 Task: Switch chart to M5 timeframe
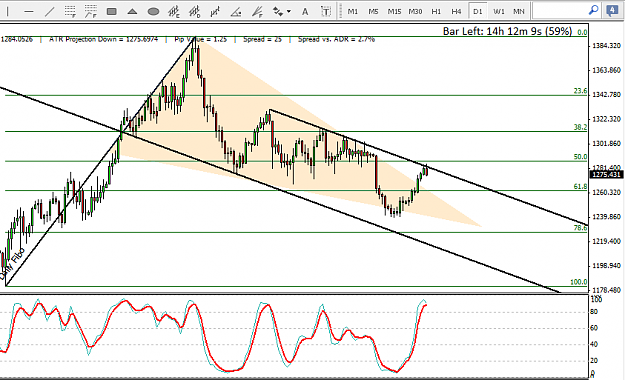[373, 12]
